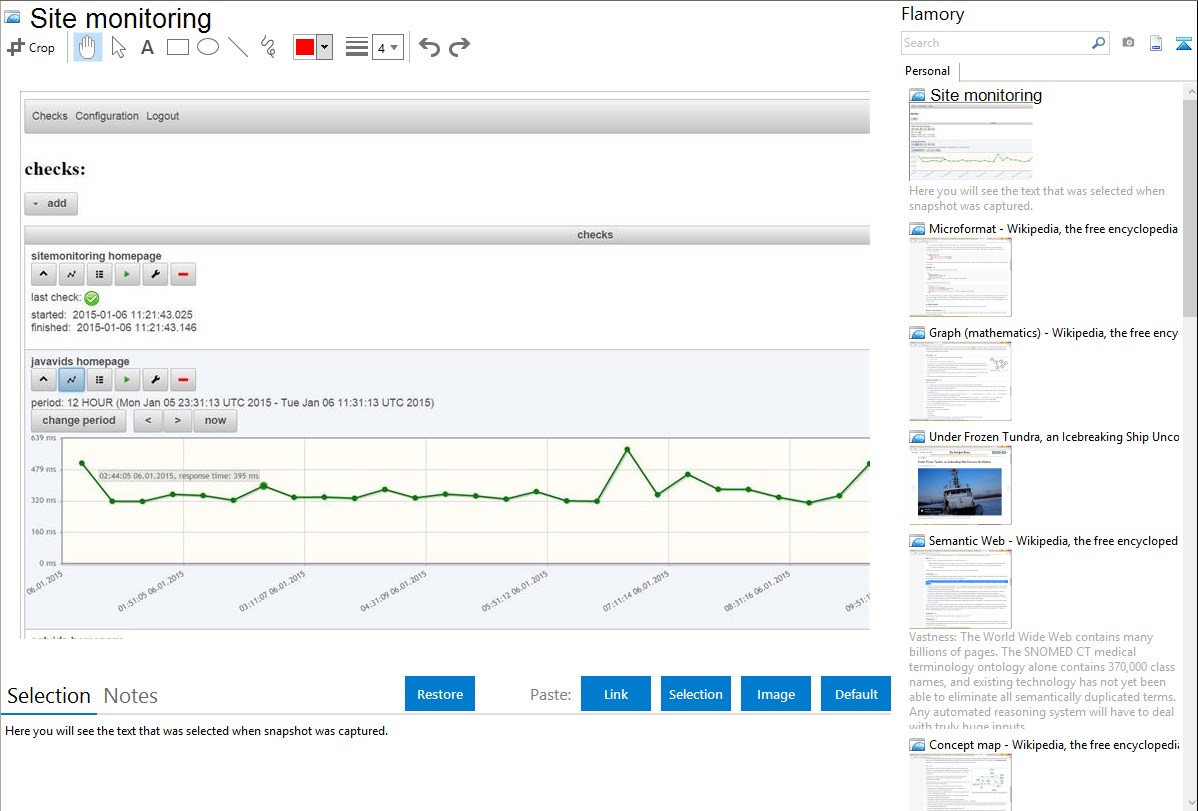This screenshot has height=811, width=1198.
Task: Select the Crop tool
Action: click(31, 47)
